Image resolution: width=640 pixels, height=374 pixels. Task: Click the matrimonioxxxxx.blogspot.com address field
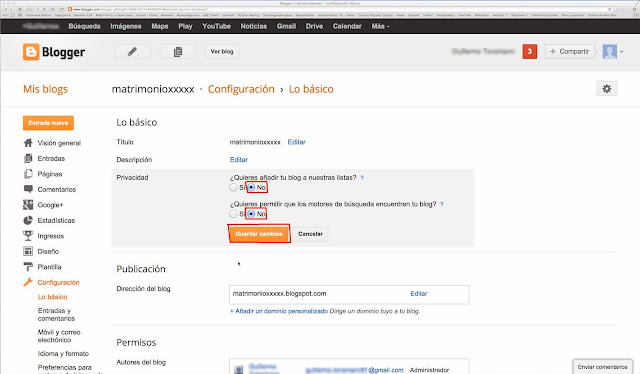(x=349, y=294)
